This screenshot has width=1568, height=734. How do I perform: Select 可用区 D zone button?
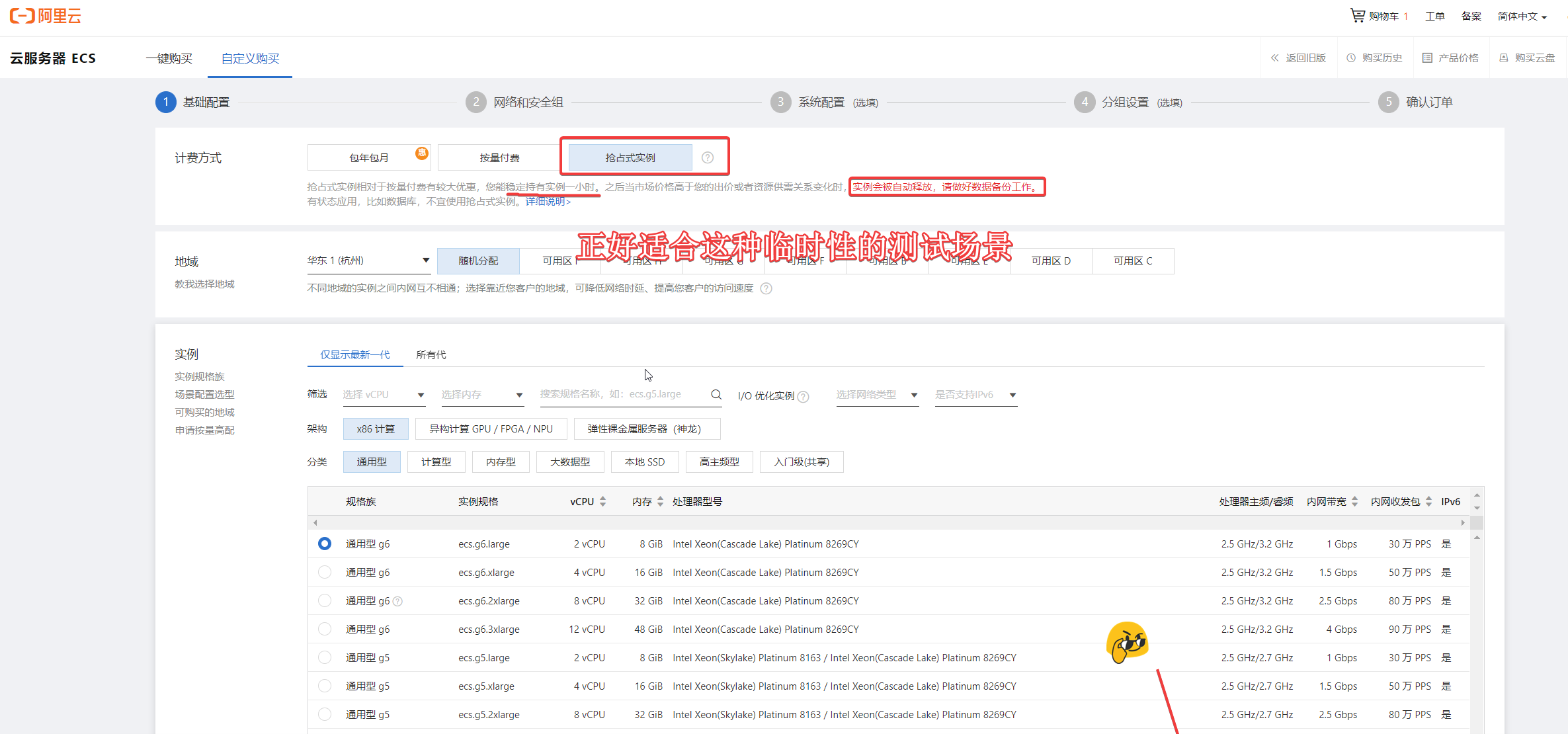(x=1051, y=261)
